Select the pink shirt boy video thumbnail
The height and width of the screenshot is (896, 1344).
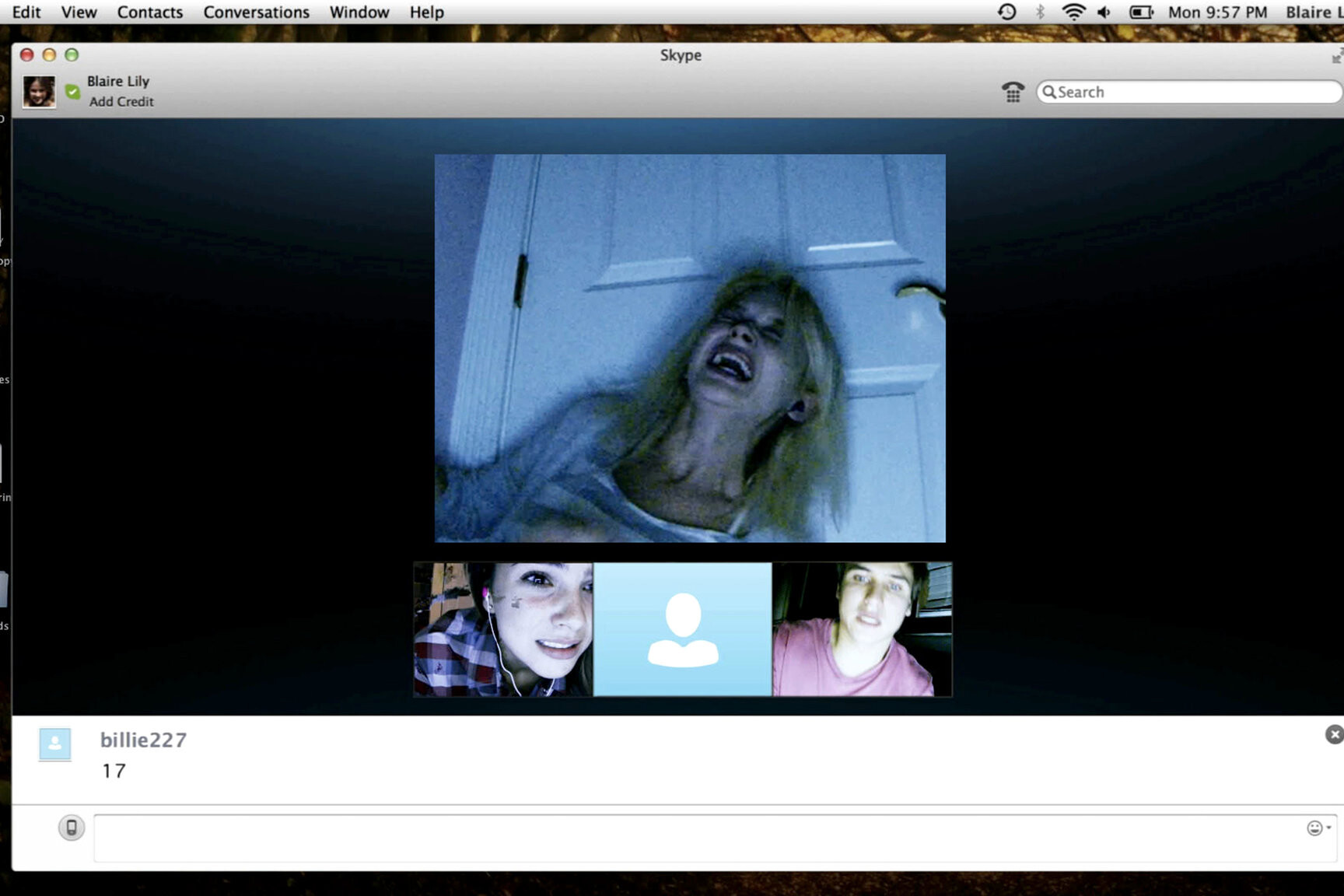[x=862, y=629]
